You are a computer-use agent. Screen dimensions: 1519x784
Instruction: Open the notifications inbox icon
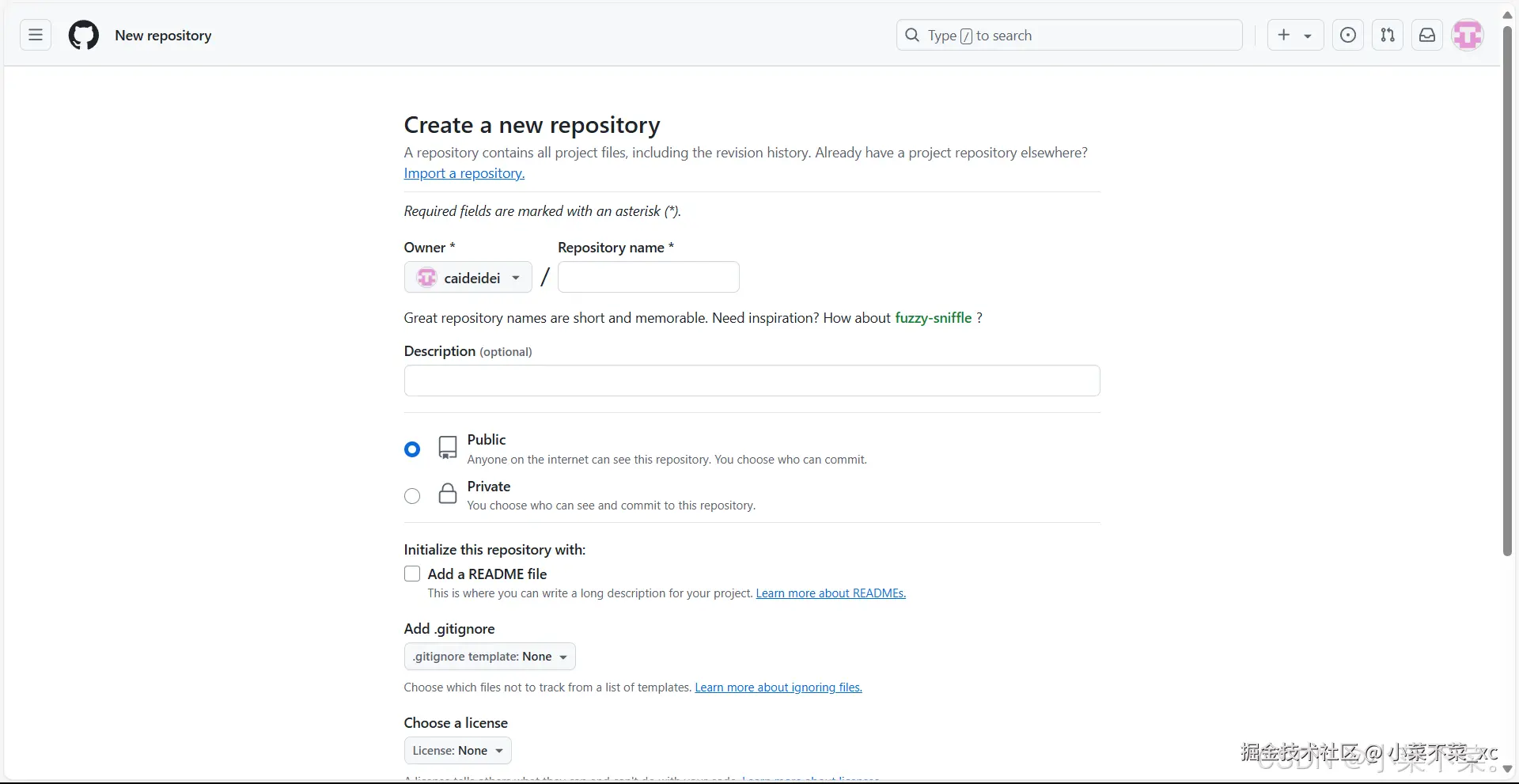1427,35
